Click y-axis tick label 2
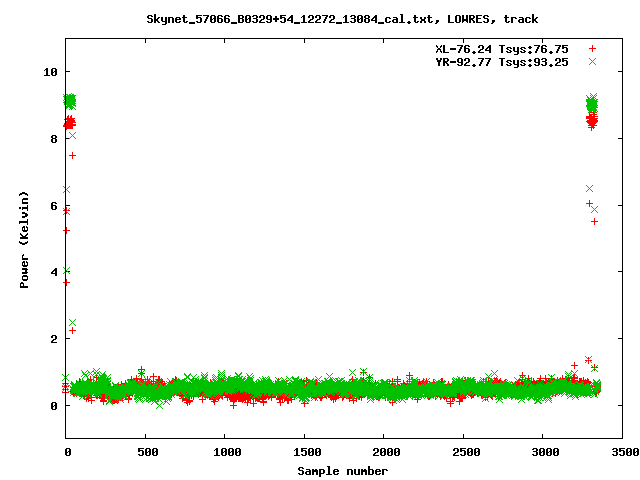640x480 pixels. coord(54,339)
